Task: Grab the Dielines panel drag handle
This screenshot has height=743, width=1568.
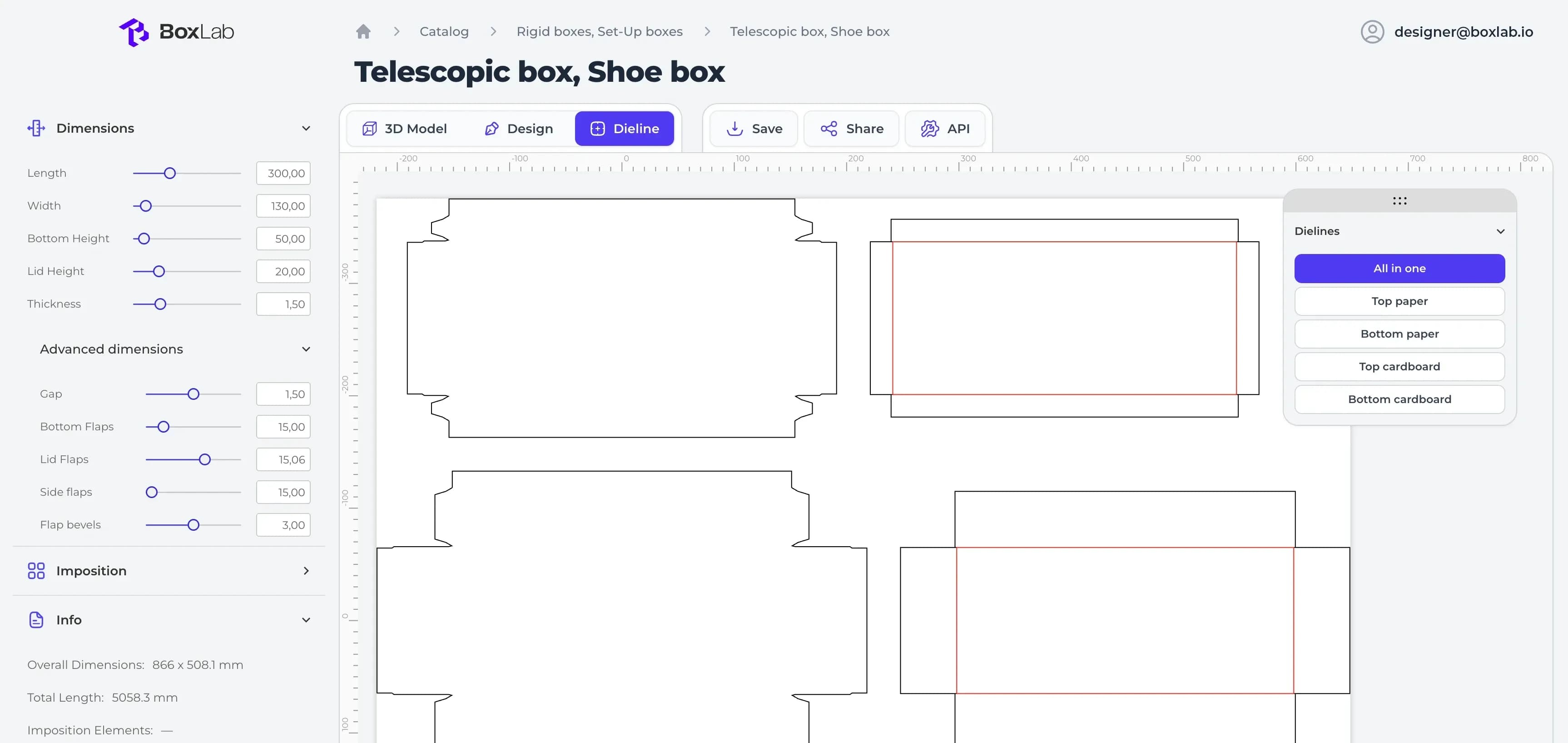Action: coord(1399,201)
